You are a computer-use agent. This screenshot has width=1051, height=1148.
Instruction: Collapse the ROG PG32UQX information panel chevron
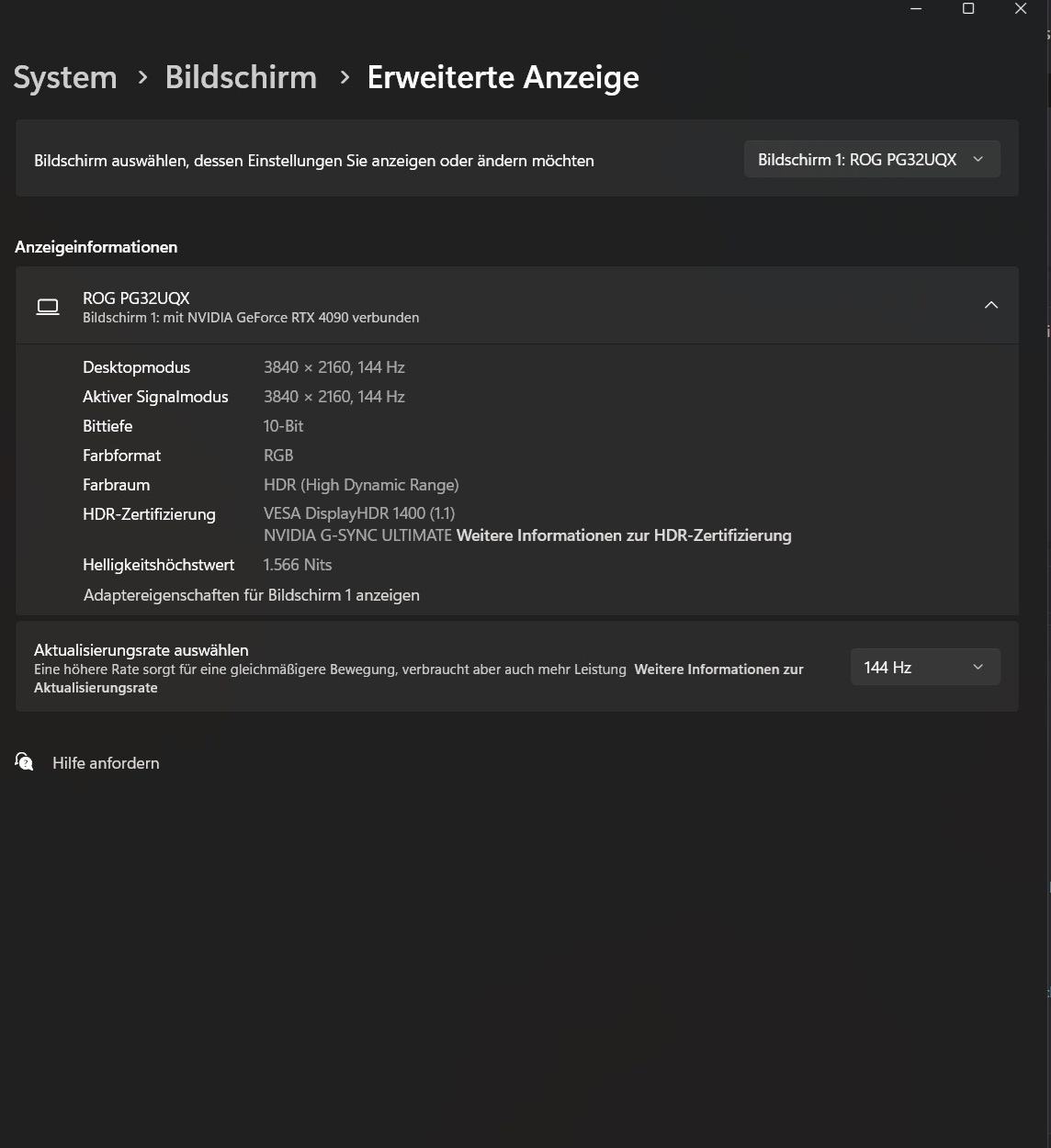pos(991,305)
